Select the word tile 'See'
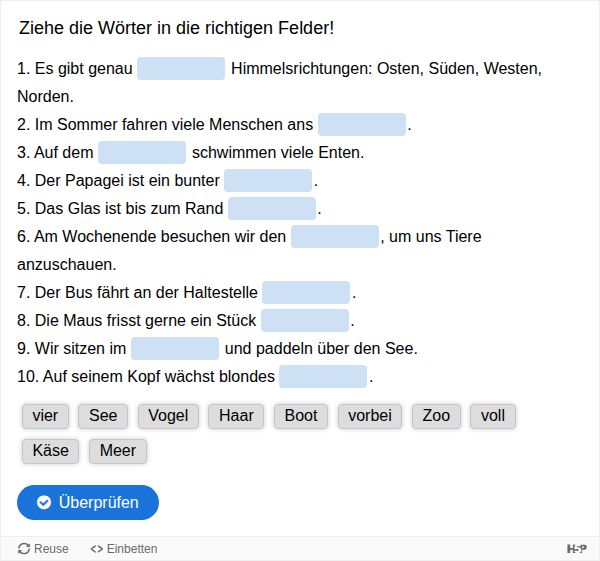 (103, 416)
